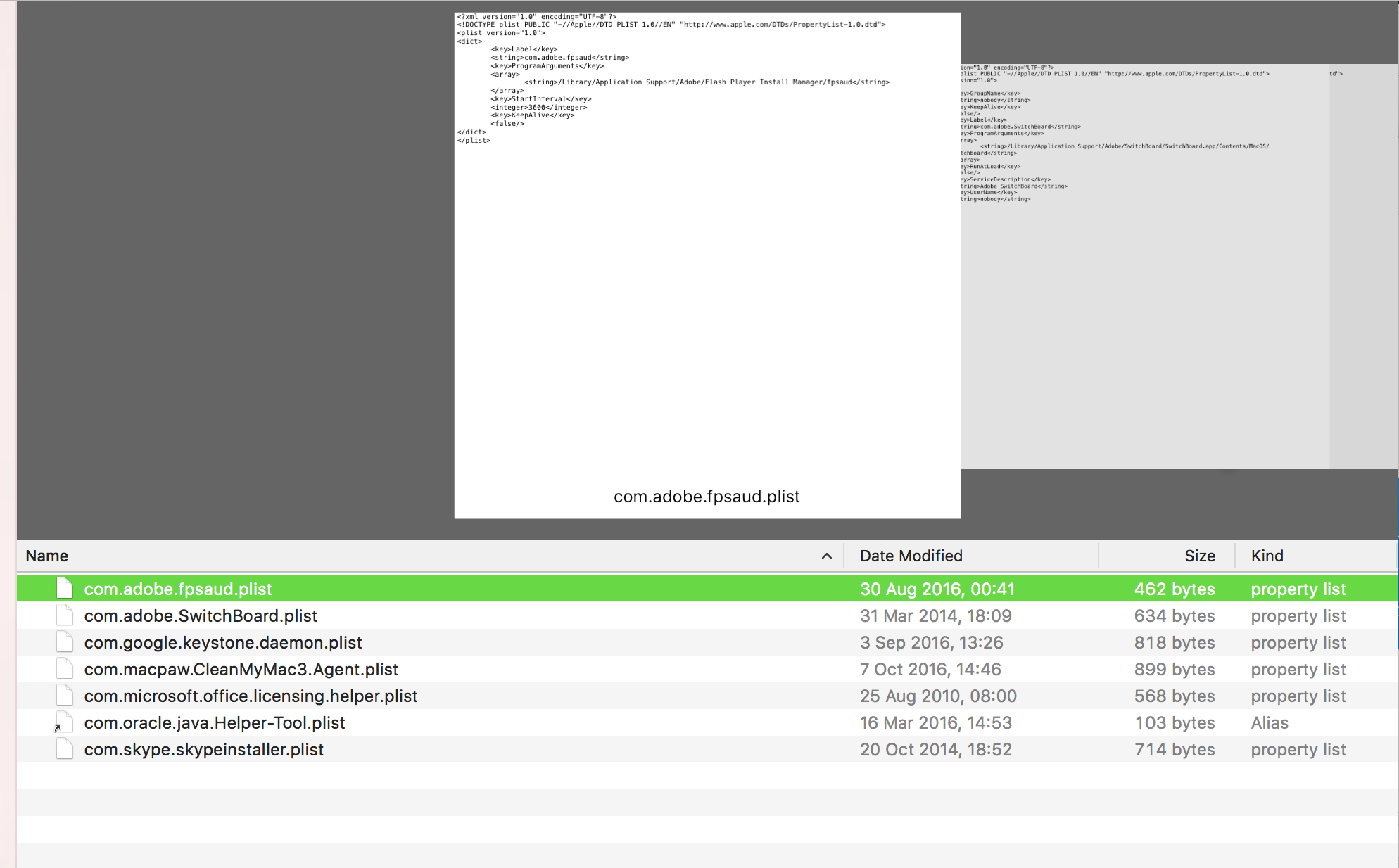The width and height of the screenshot is (1399, 868).
Task: Click the 16 Mar 2016 date of the Oracle alias
Action: click(x=935, y=722)
